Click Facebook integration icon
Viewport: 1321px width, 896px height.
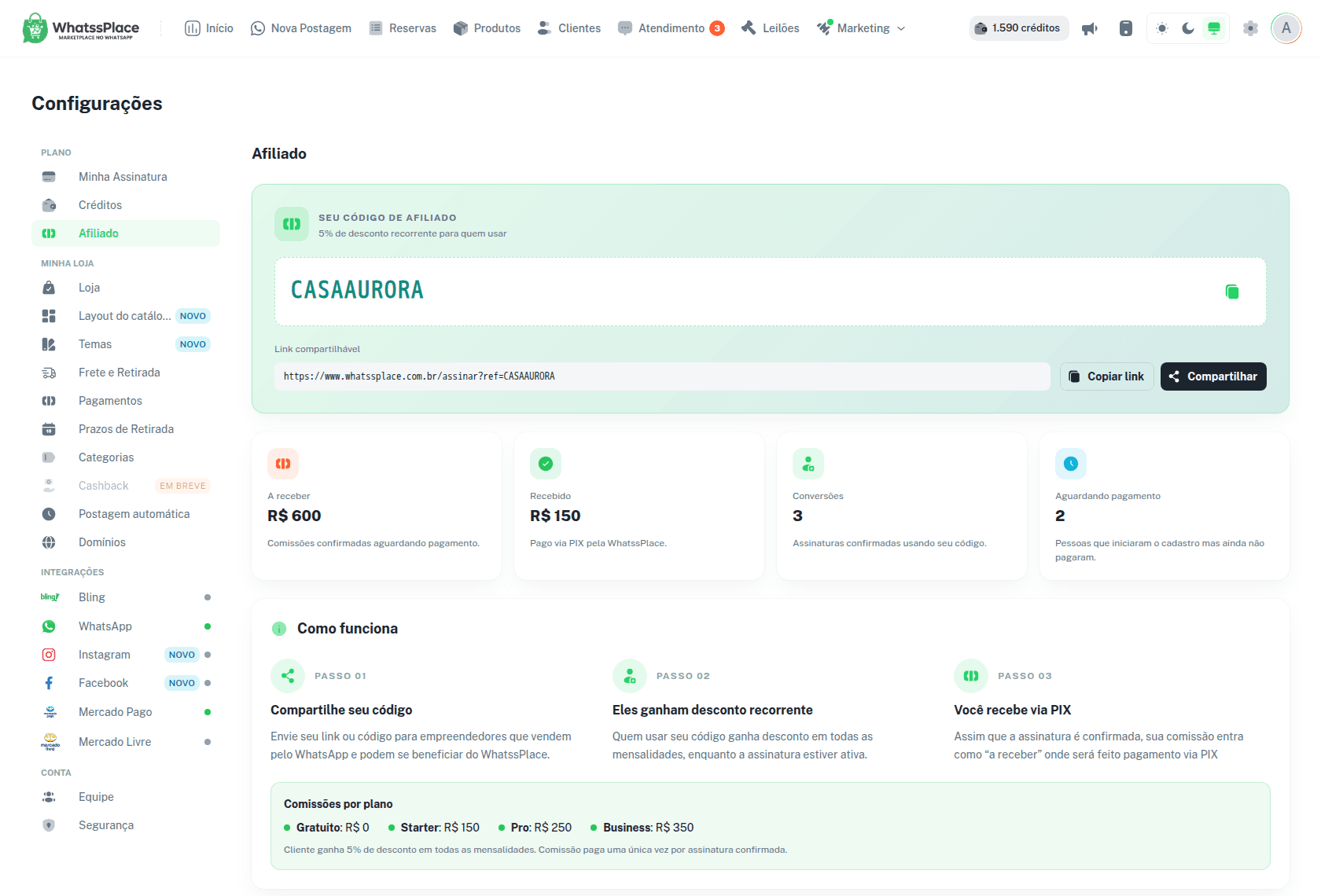pyautogui.click(x=49, y=683)
